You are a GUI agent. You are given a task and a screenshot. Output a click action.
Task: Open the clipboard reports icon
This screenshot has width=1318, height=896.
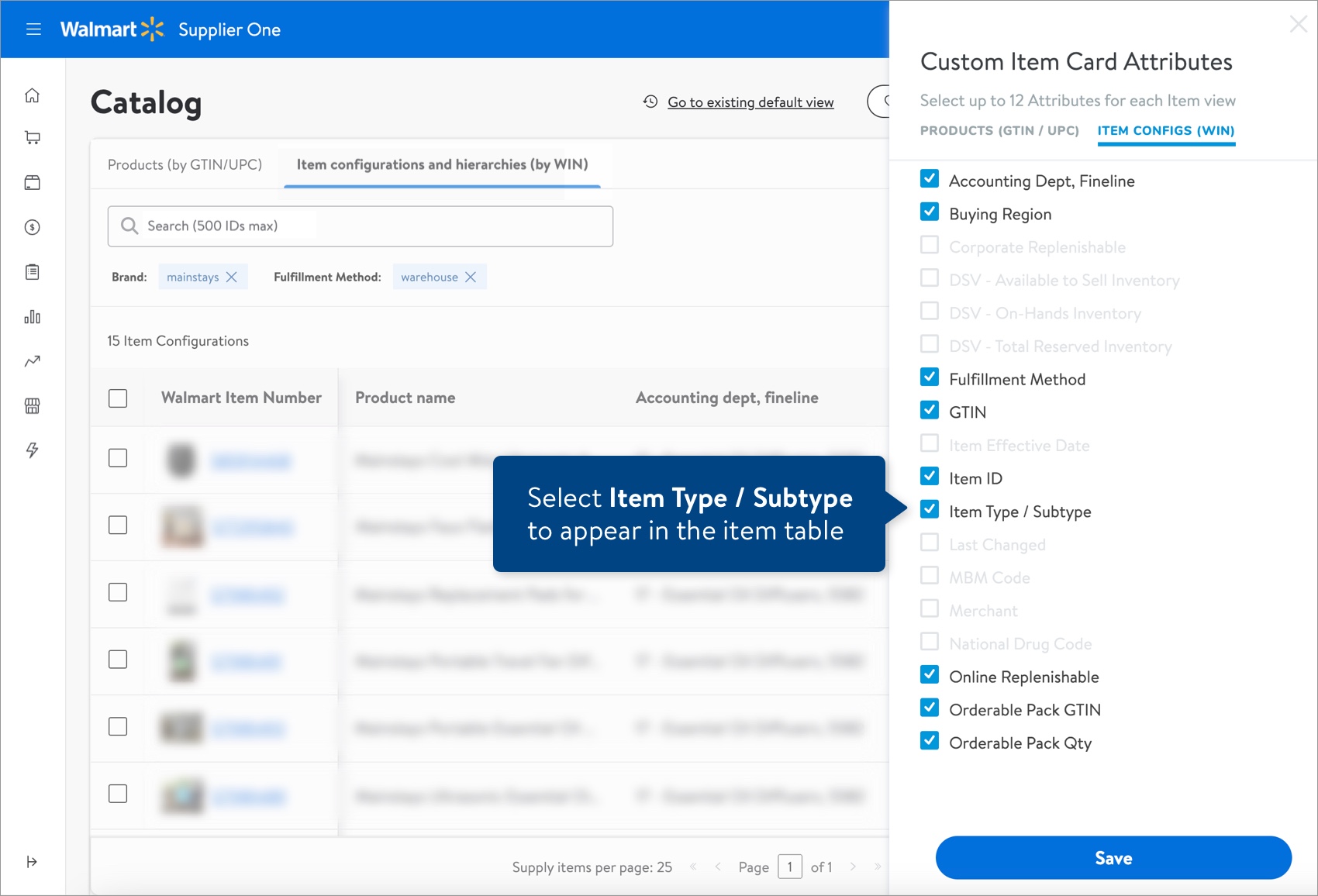point(32,272)
